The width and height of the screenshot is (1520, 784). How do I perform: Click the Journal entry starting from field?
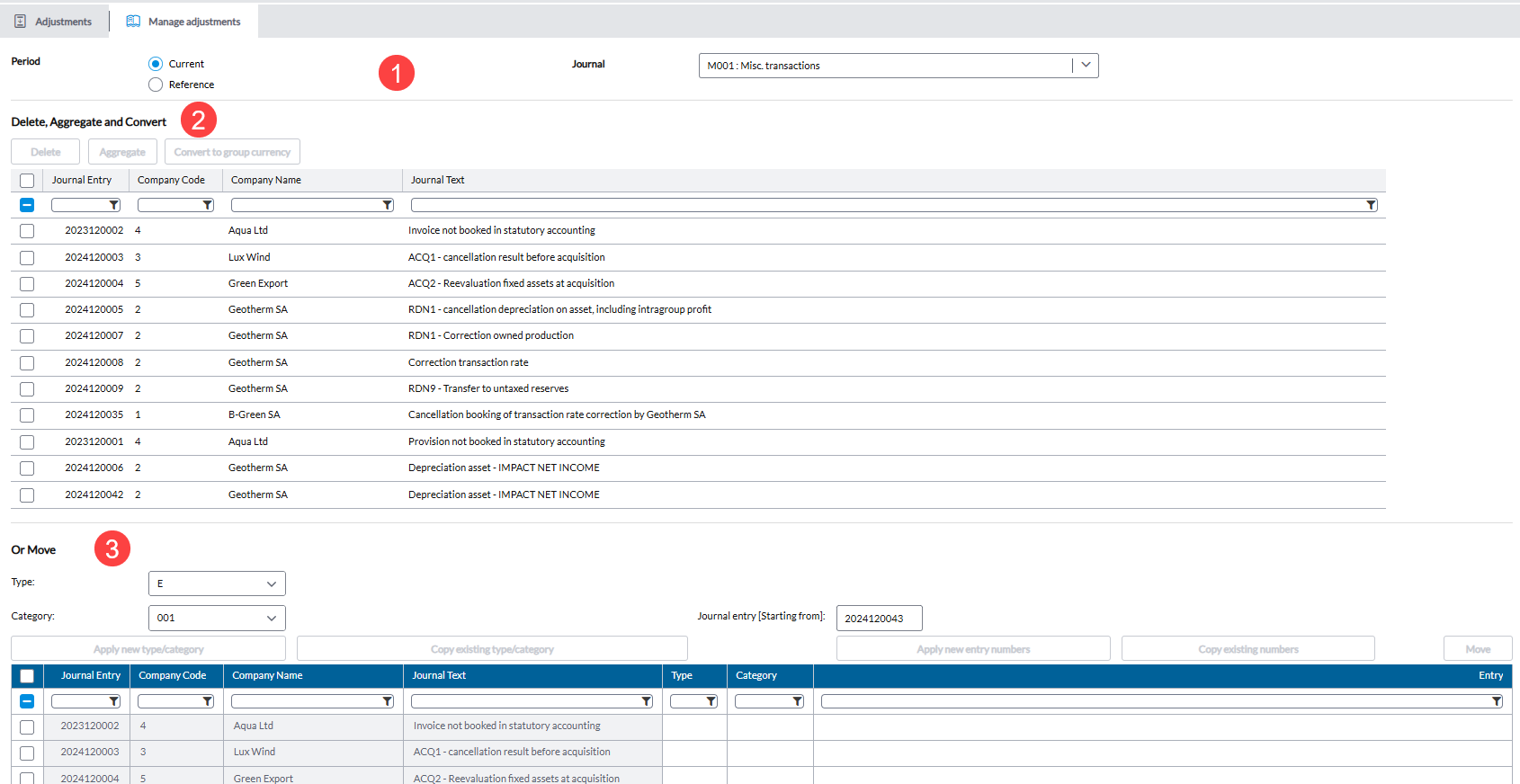[x=879, y=619]
